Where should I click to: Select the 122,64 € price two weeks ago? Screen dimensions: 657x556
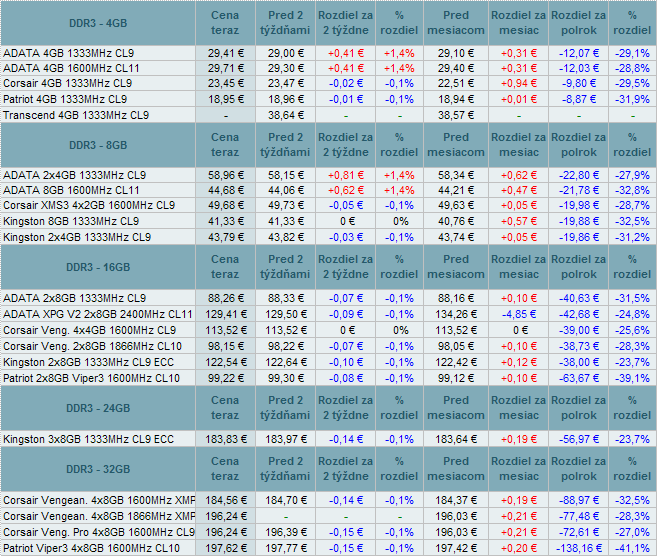tap(285, 362)
